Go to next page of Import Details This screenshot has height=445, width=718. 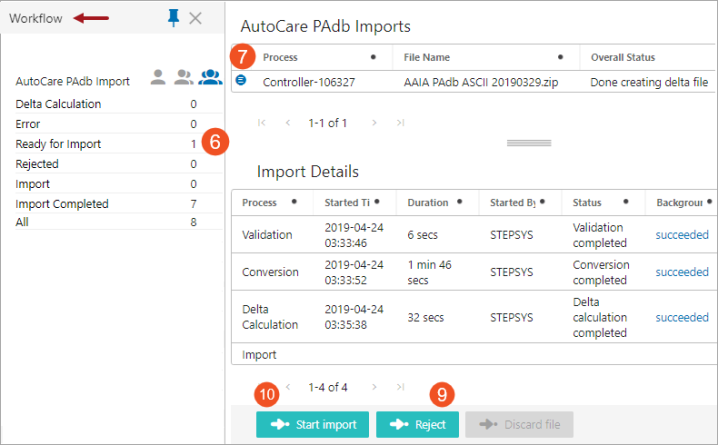click(x=374, y=387)
